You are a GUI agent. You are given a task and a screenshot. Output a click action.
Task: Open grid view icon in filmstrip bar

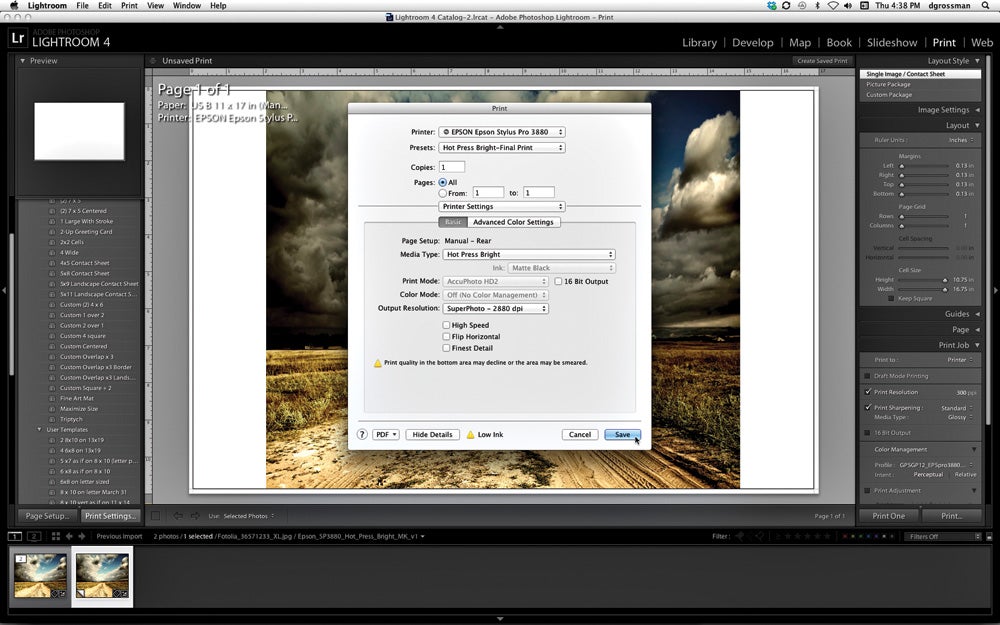coord(55,536)
